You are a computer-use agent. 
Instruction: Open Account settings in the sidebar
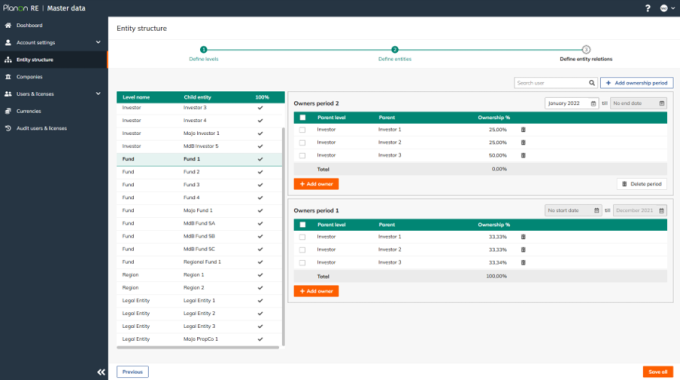click(36, 43)
